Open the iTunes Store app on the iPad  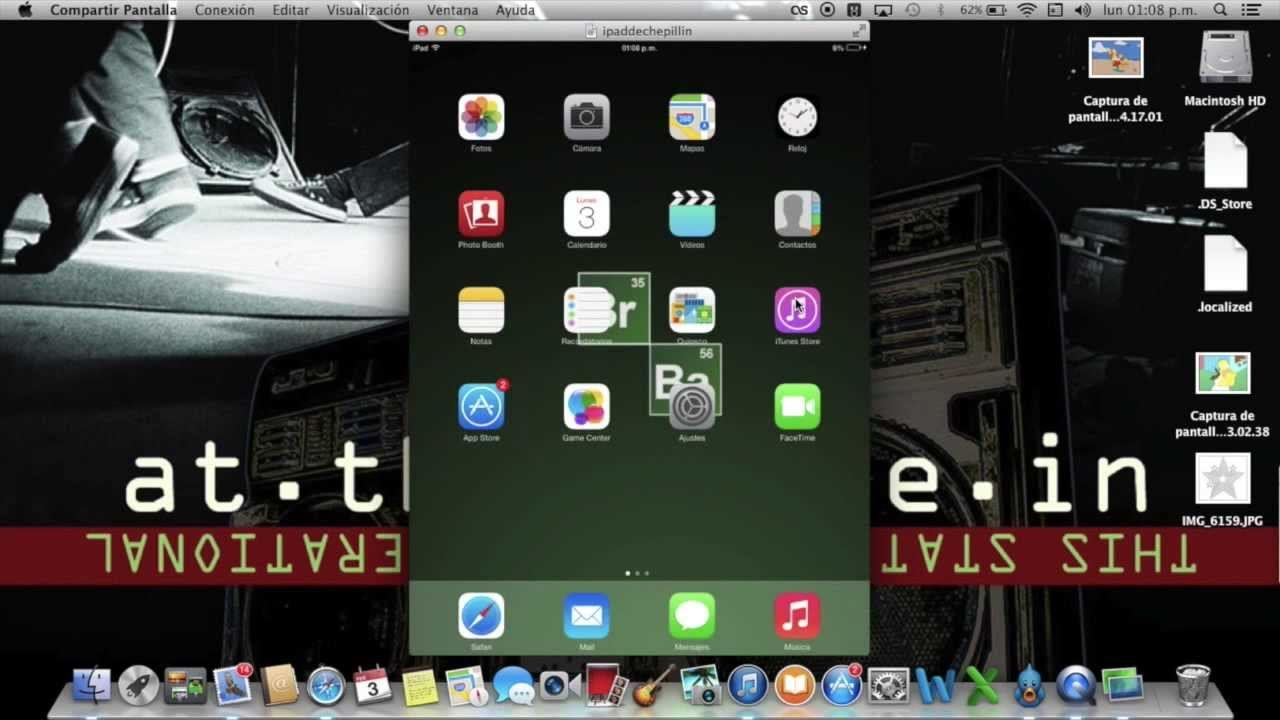[x=797, y=310]
